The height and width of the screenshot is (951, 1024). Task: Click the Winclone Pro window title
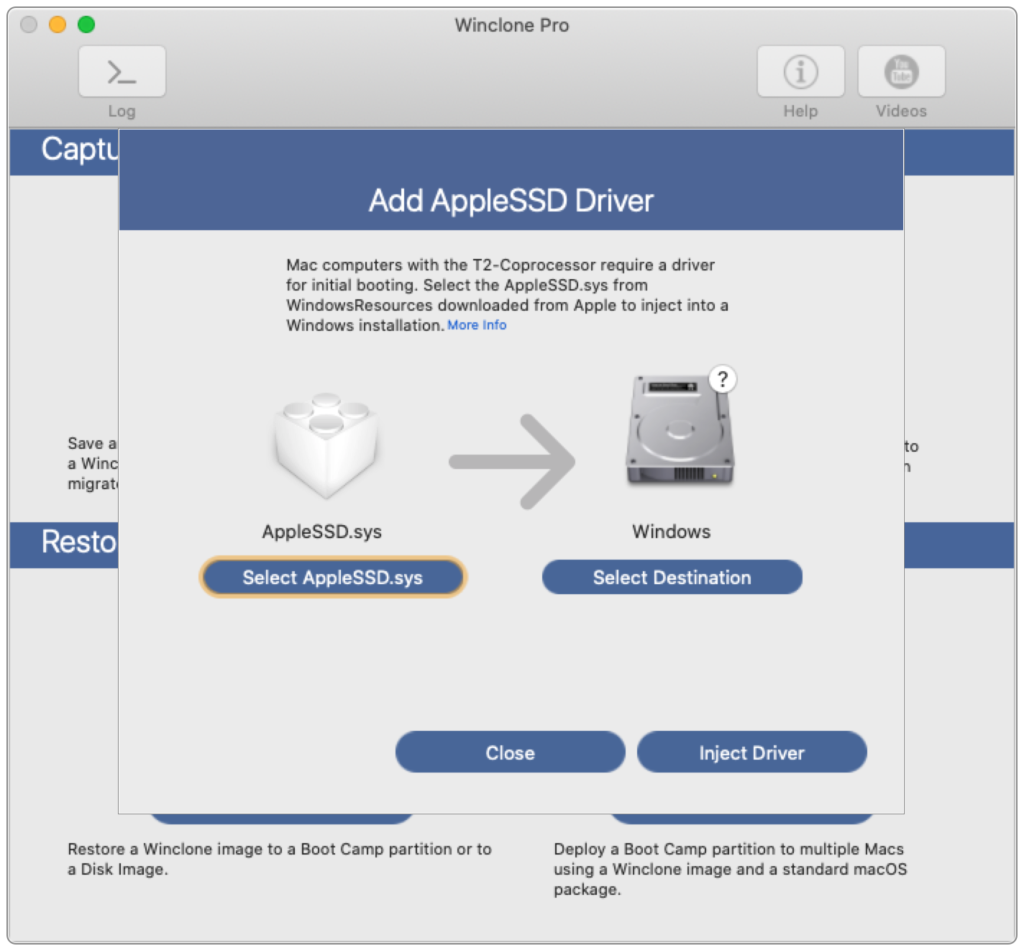point(512,25)
